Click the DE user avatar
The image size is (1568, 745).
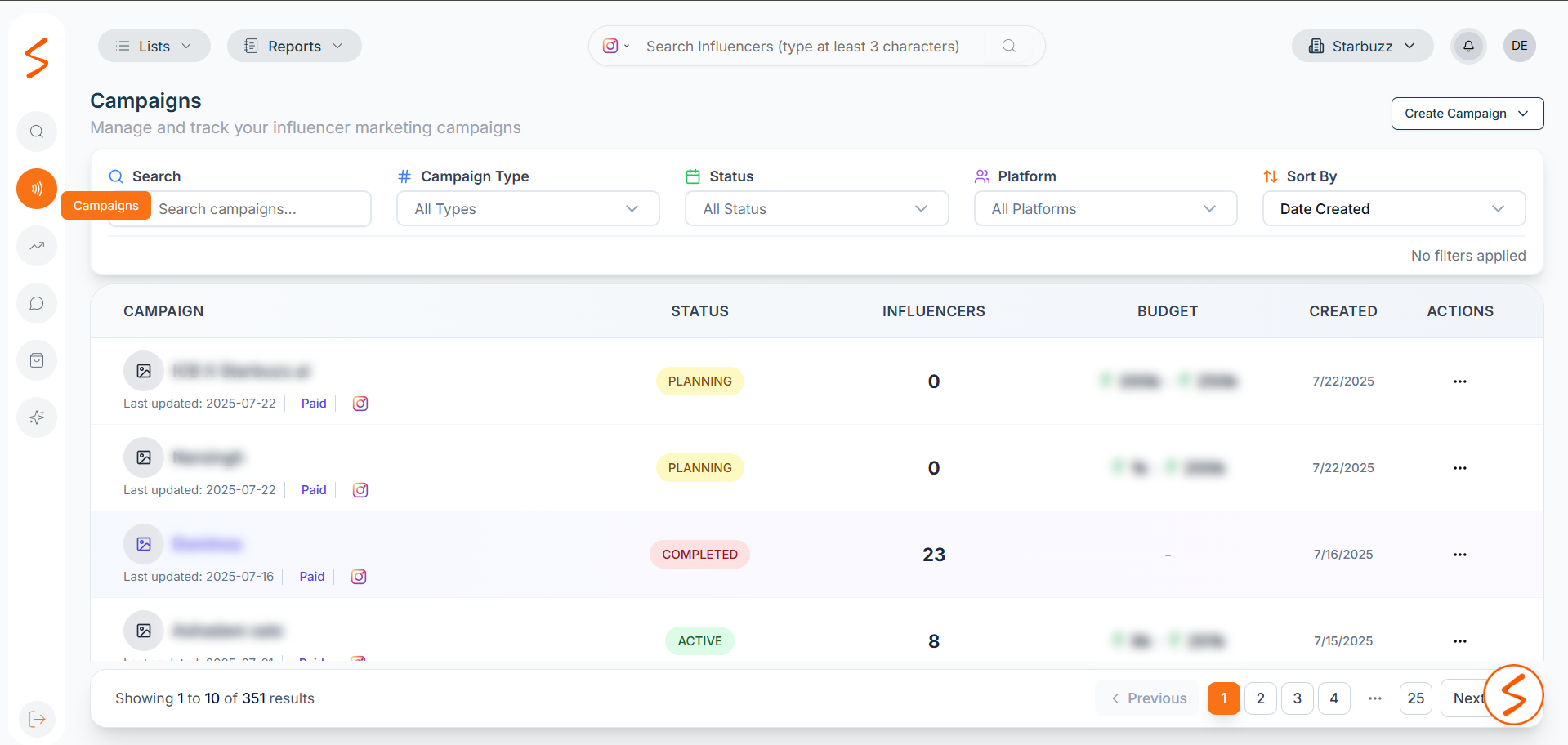tap(1519, 46)
